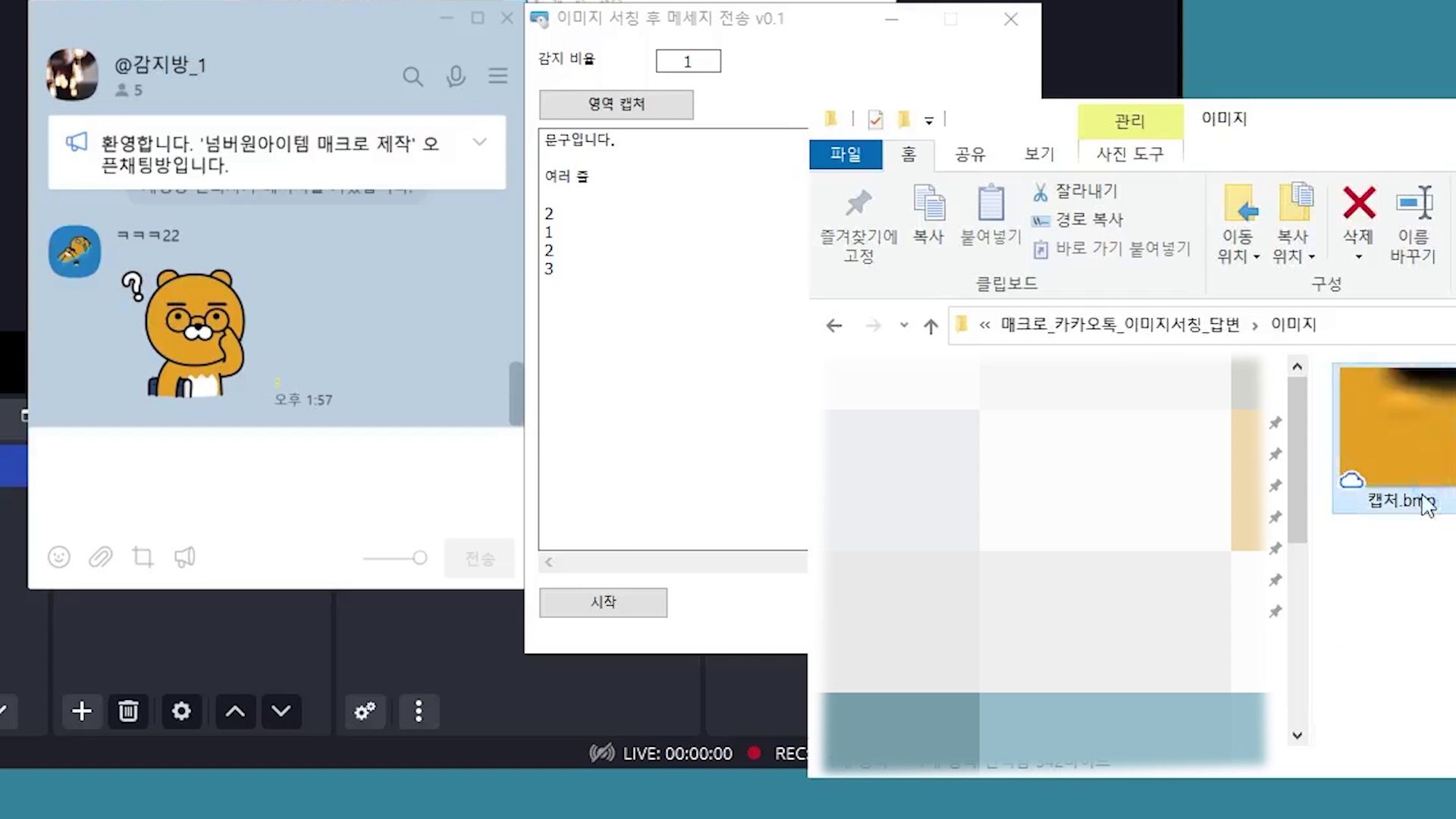Viewport: 1456px width, 819px height.
Task: Click the screen capture crop icon
Action: [143, 557]
